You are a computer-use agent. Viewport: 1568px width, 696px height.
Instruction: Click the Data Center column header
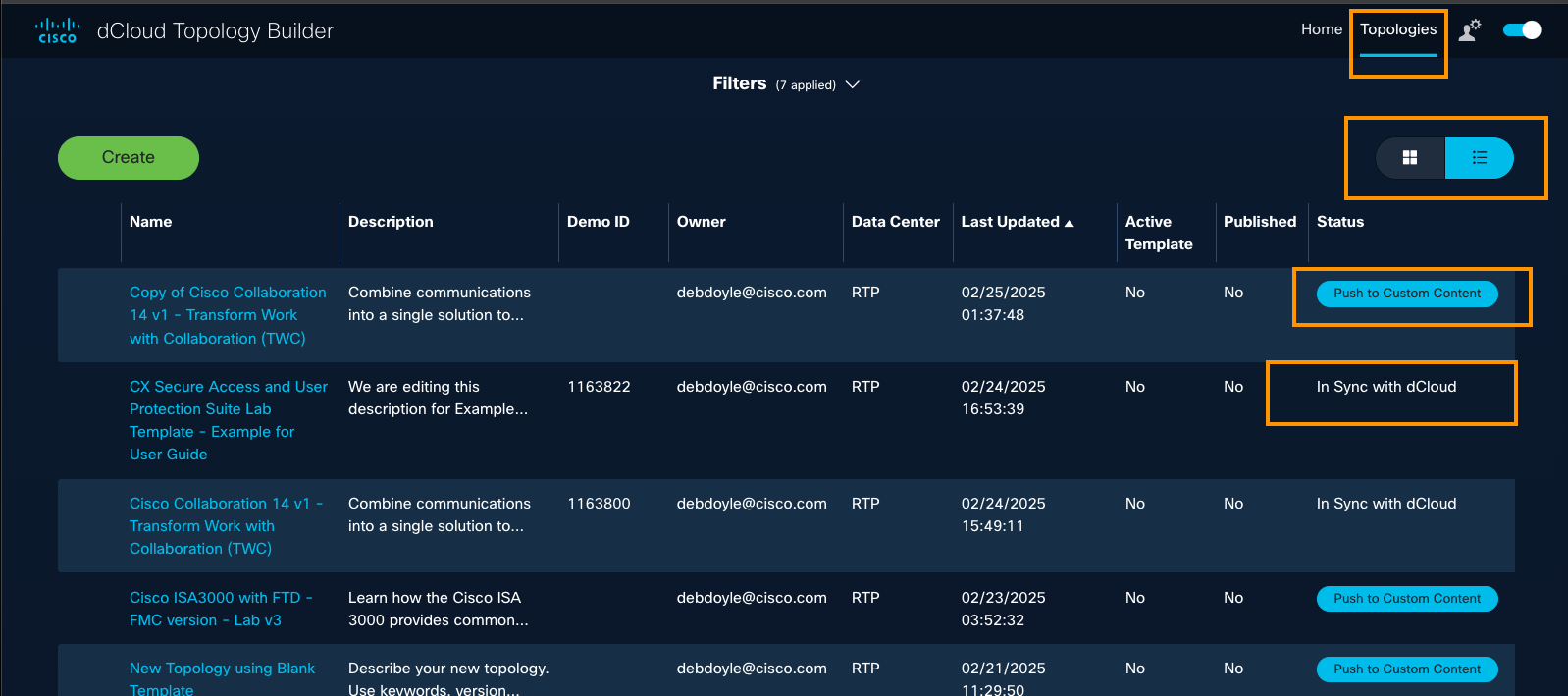click(x=896, y=222)
